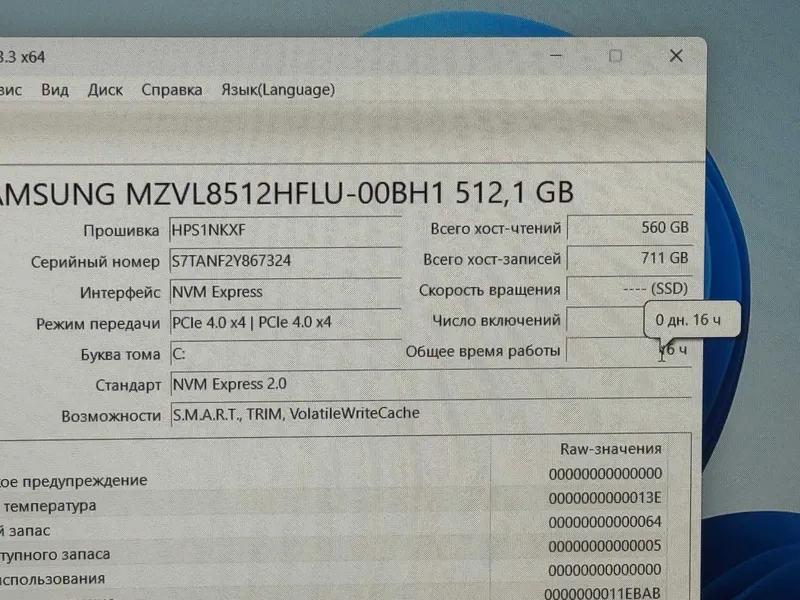This screenshot has width=800, height=600.
Task: Select raw value 0000000011EBAB
Action: (x=602, y=593)
